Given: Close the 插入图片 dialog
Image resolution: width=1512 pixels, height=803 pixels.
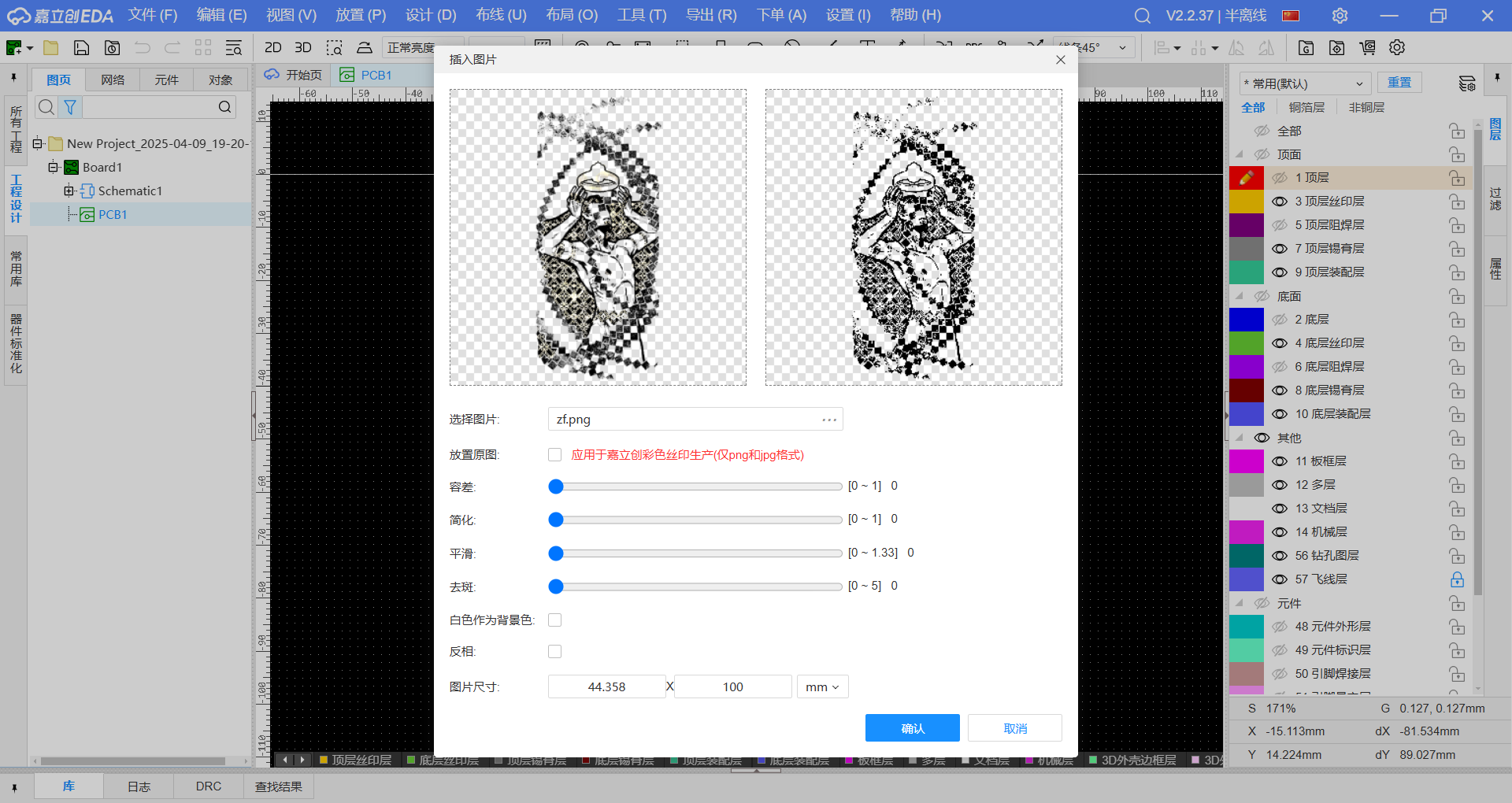Looking at the screenshot, I should coord(1061,60).
